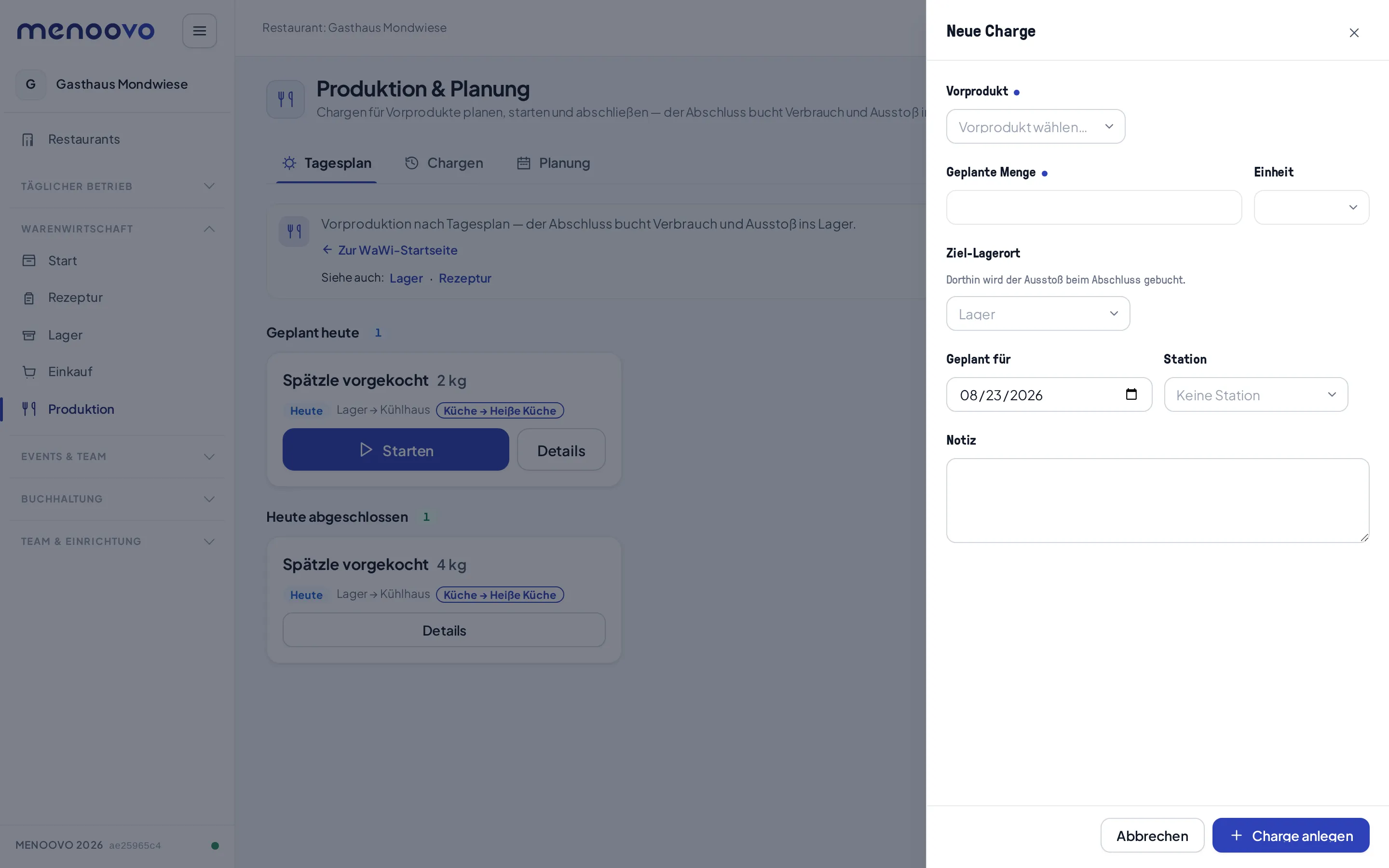Click the Restaurants building icon in sidebar

click(28, 139)
